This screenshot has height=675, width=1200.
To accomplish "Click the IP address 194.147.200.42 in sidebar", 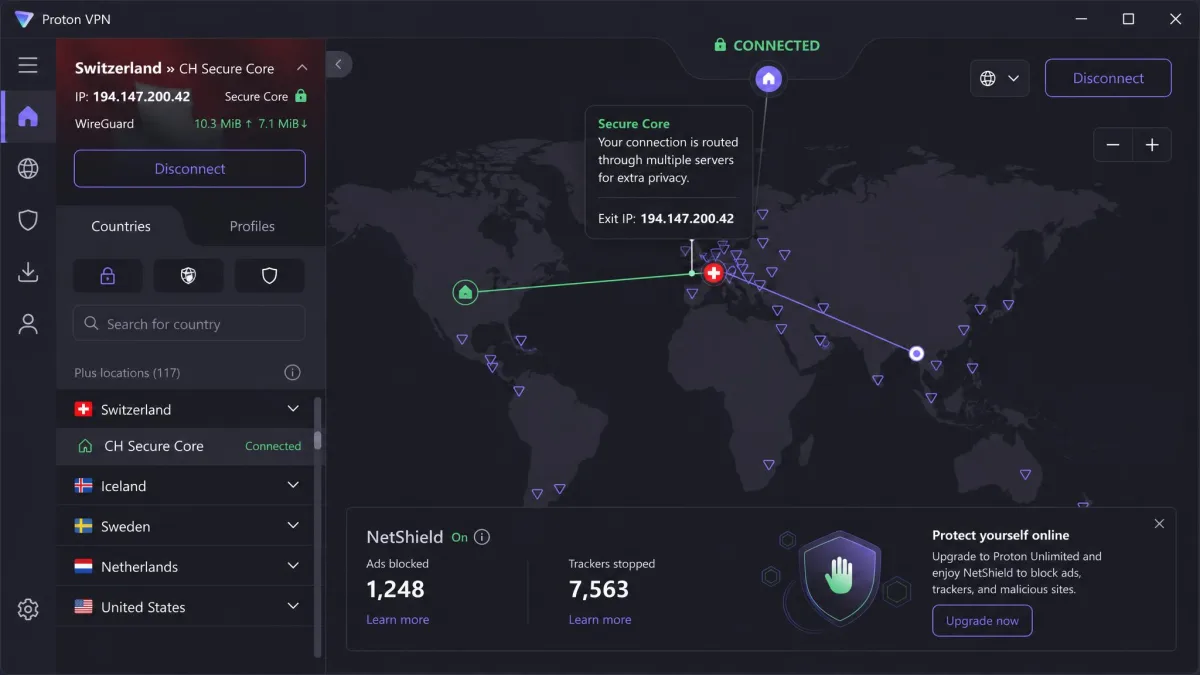I will click(x=141, y=97).
